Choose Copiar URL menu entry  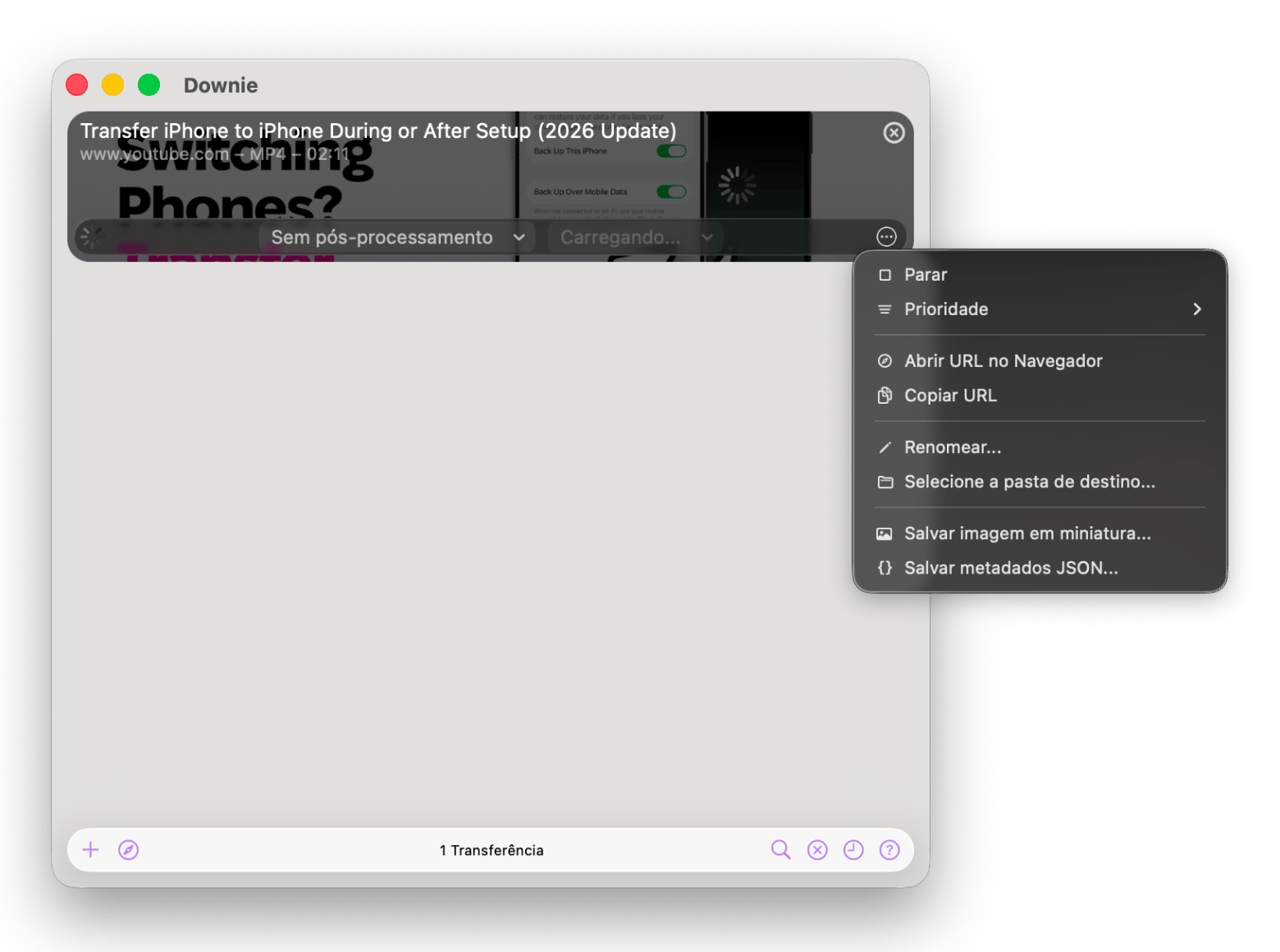[x=1040, y=396]
